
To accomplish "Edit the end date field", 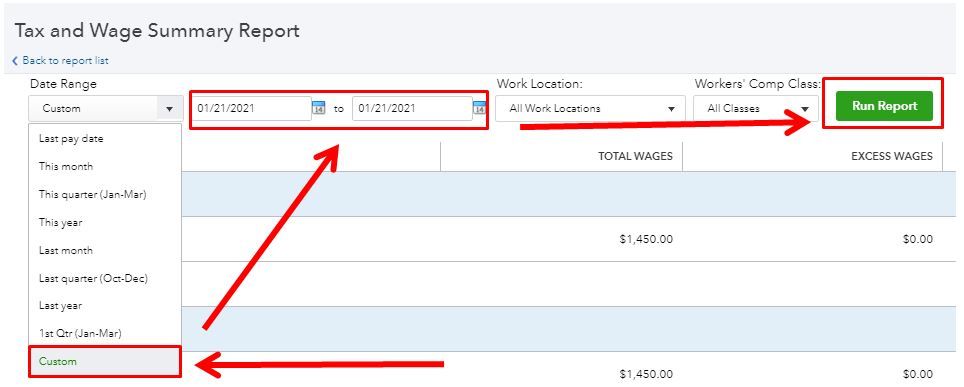I will coord(413,108).
